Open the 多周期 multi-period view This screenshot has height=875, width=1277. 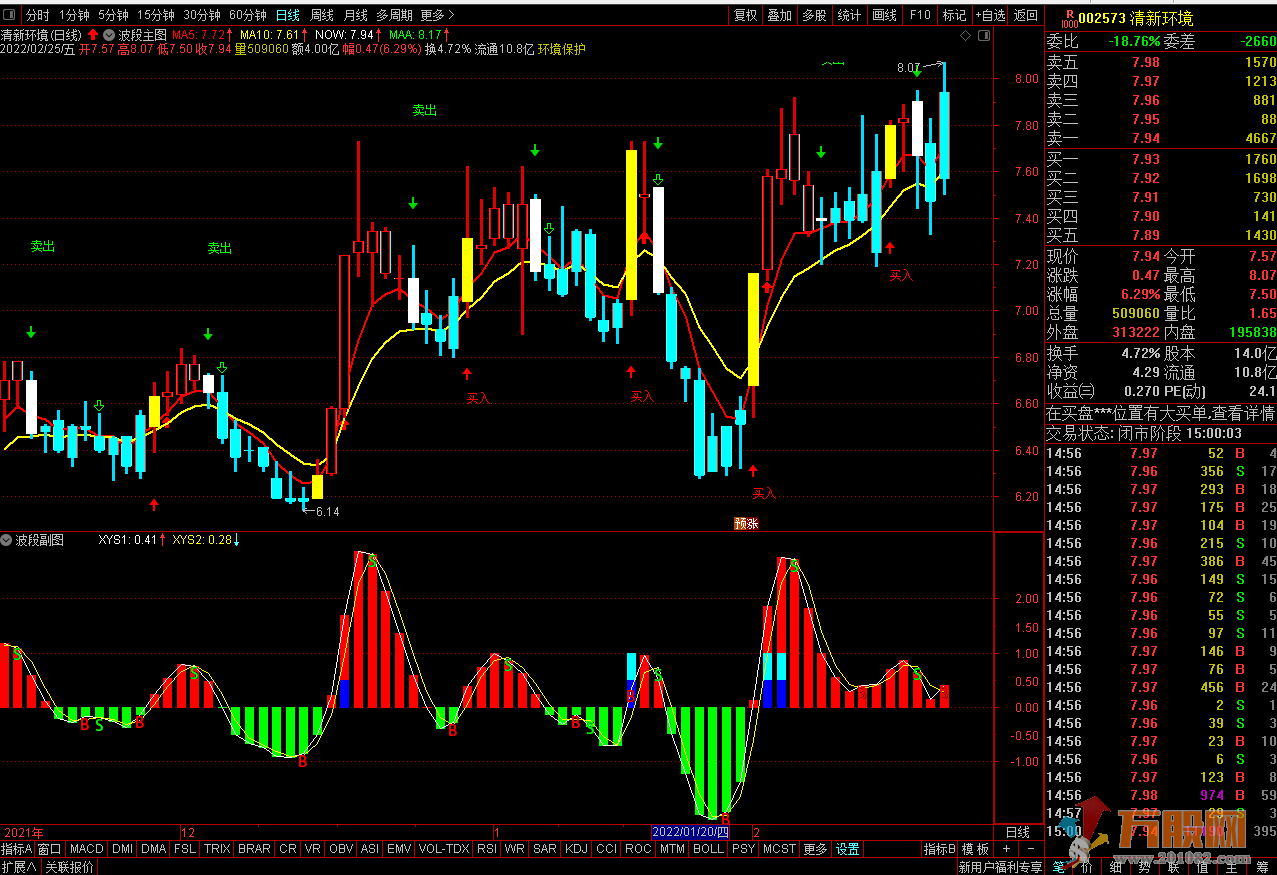(394, 15)
